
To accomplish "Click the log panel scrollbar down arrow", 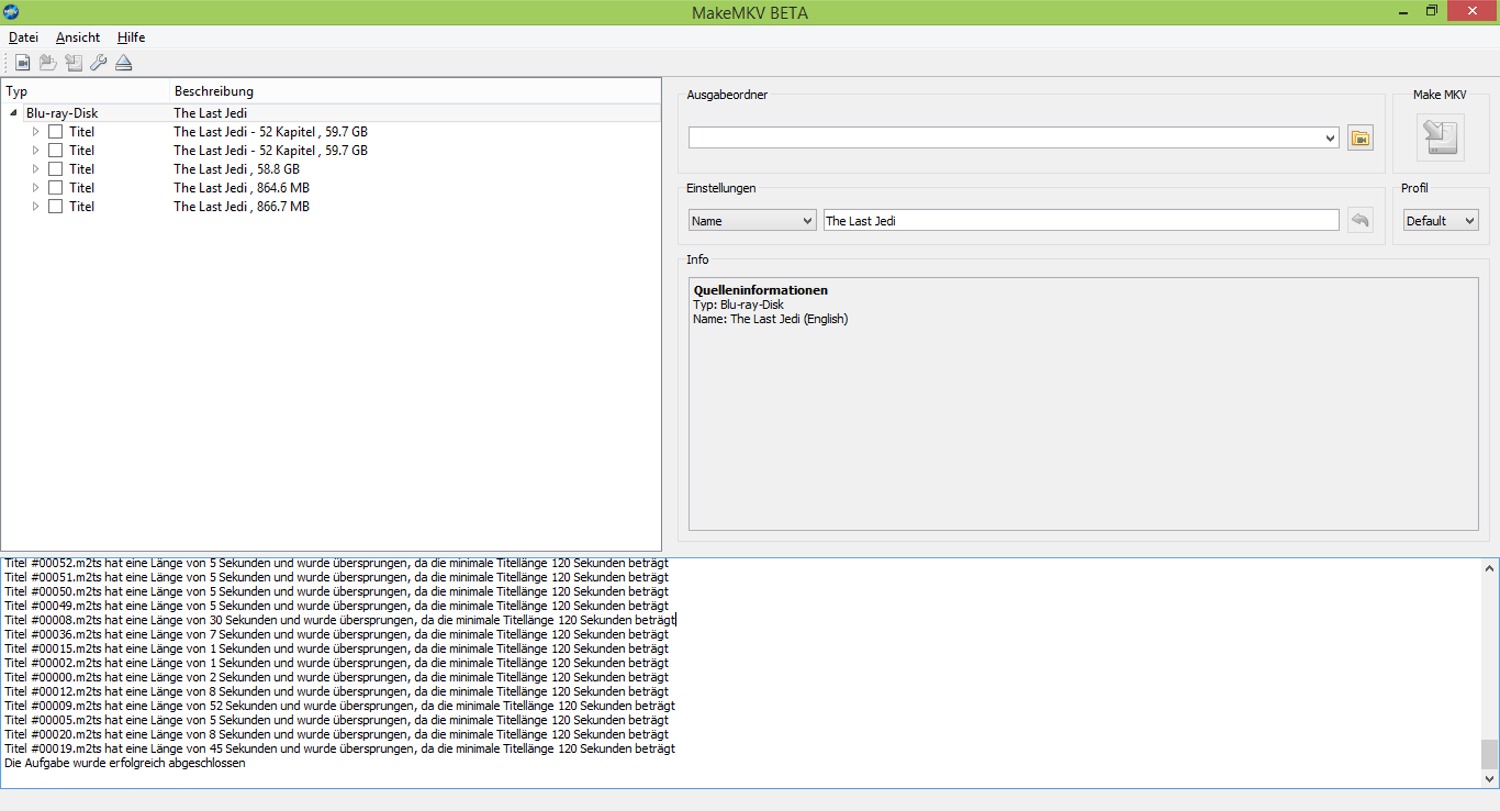I will click(1490, 779).
